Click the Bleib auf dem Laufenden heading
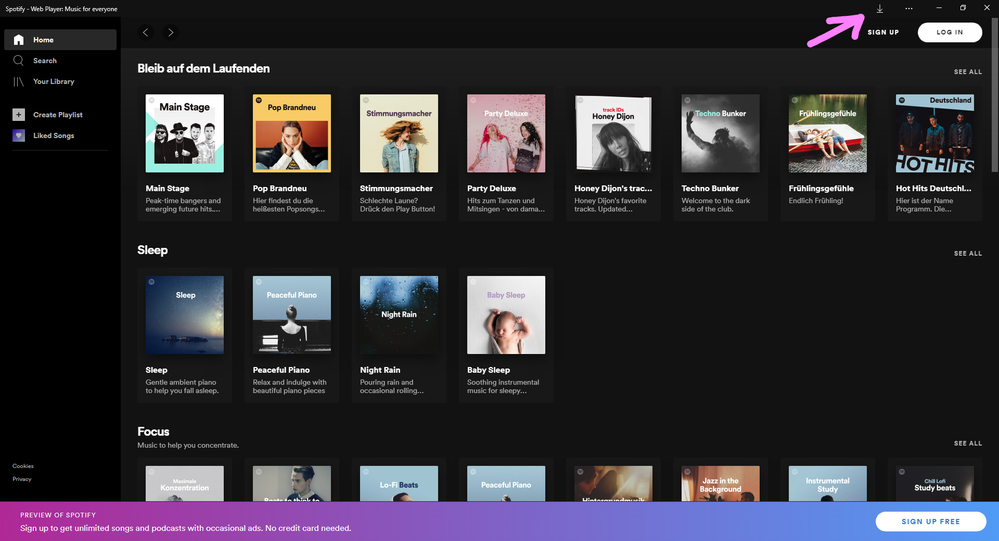Image resolution: width=999 pixels, height=541 pixels. [x=203, y=69]
